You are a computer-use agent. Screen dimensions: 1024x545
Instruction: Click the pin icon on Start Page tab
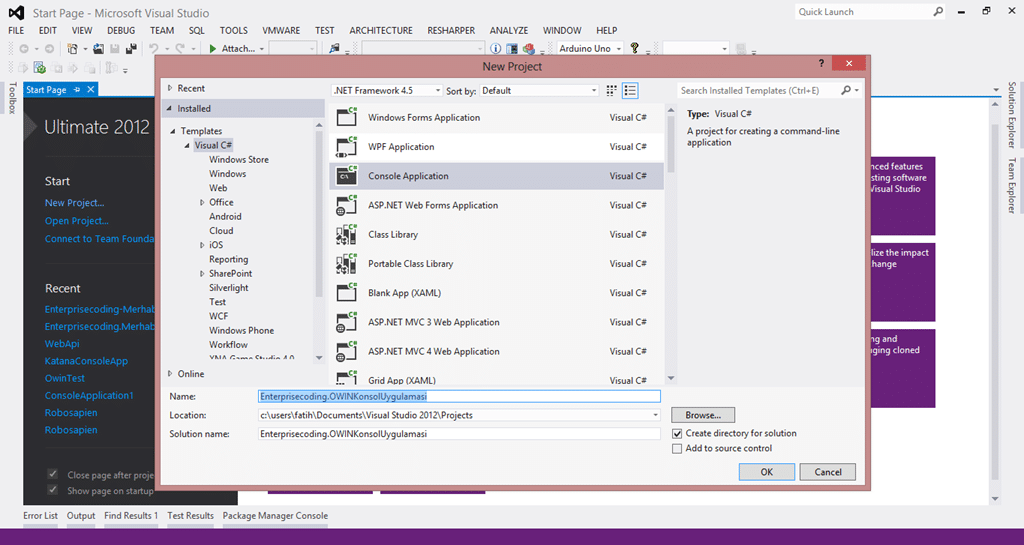click(x=76, y=89)
